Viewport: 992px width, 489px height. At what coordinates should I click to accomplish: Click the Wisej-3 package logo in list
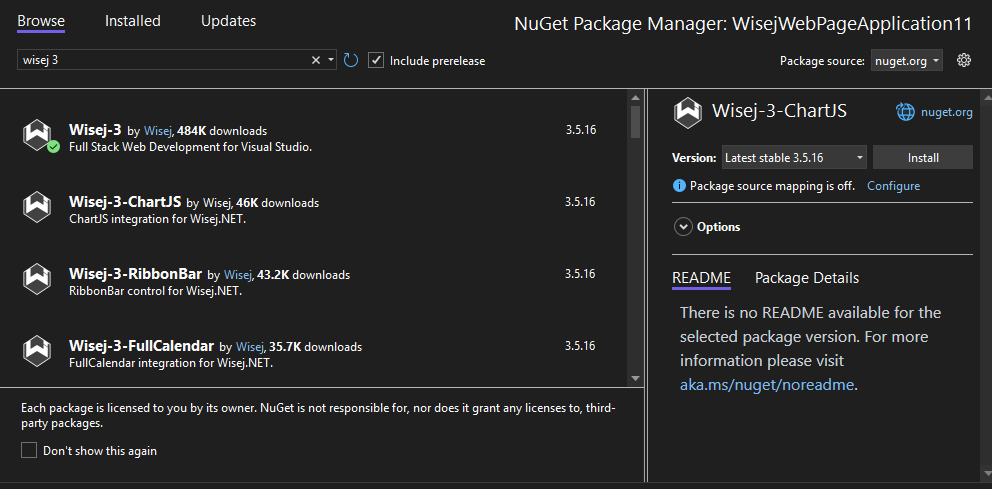39,134
